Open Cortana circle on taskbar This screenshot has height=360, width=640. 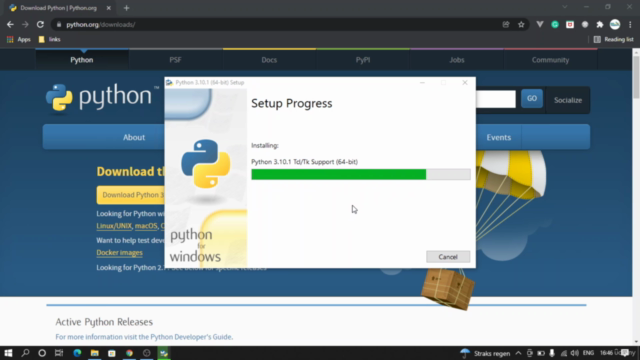[42, 353]
